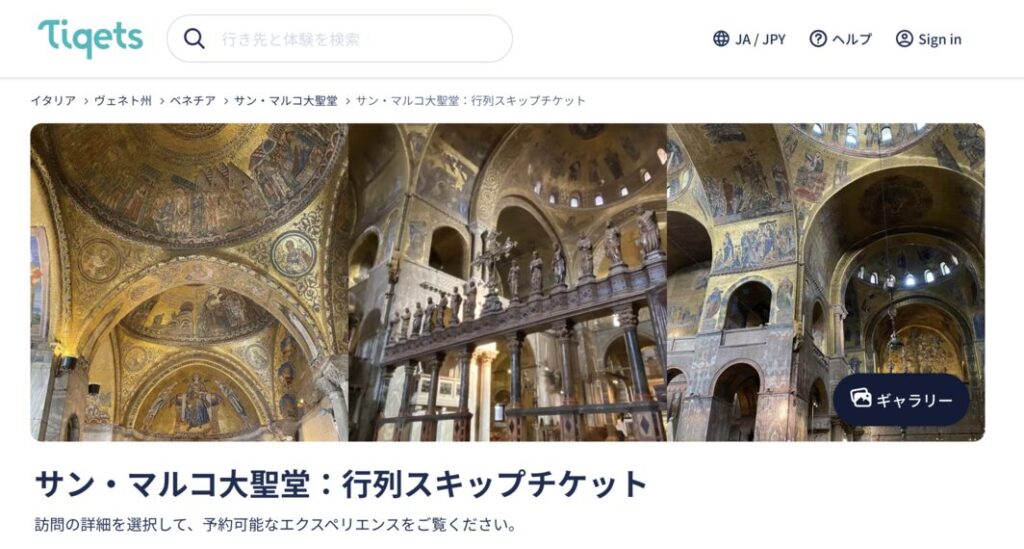Click the user profile icon
The height and width of the screenshot is (549, 1024).
[904, 39]
